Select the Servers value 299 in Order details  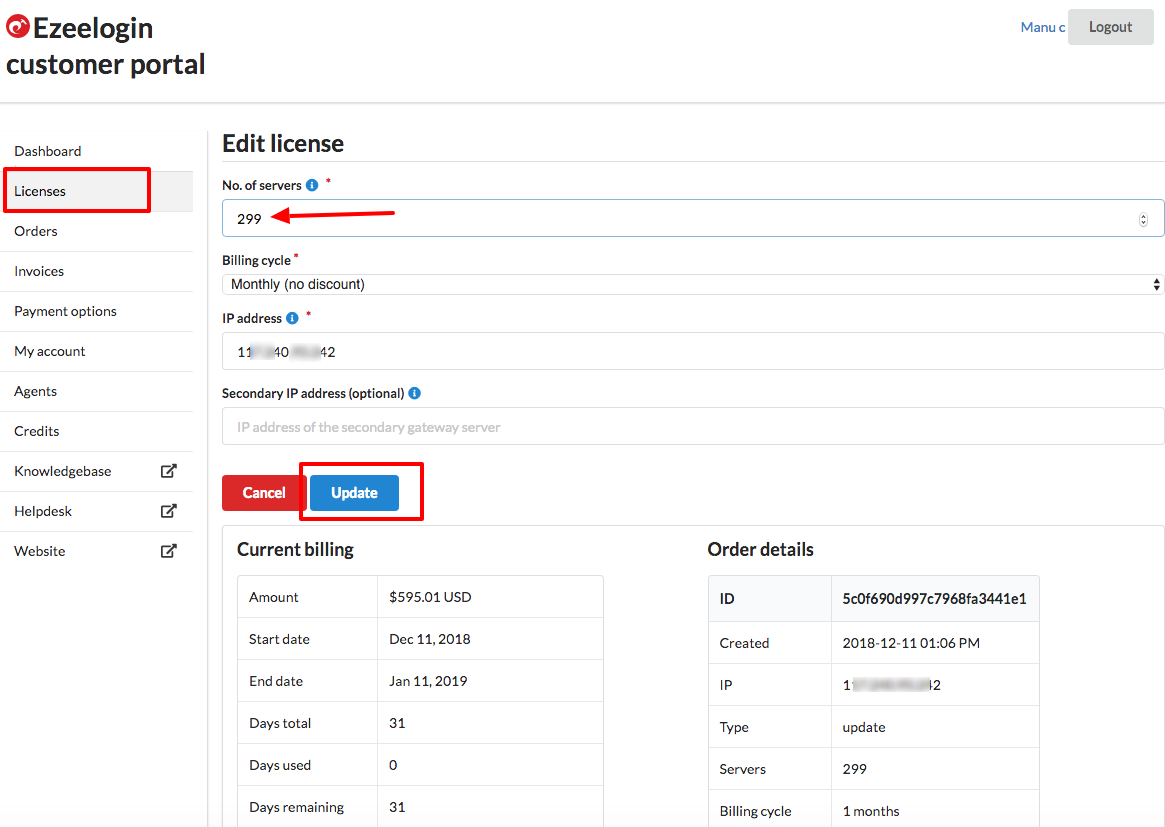click(854, 769)
